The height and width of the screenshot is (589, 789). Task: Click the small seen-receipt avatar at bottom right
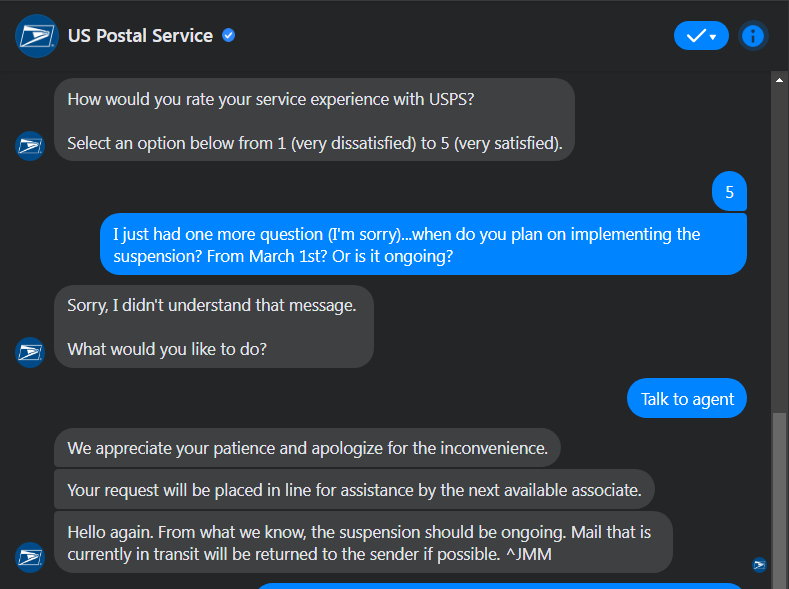759,565
